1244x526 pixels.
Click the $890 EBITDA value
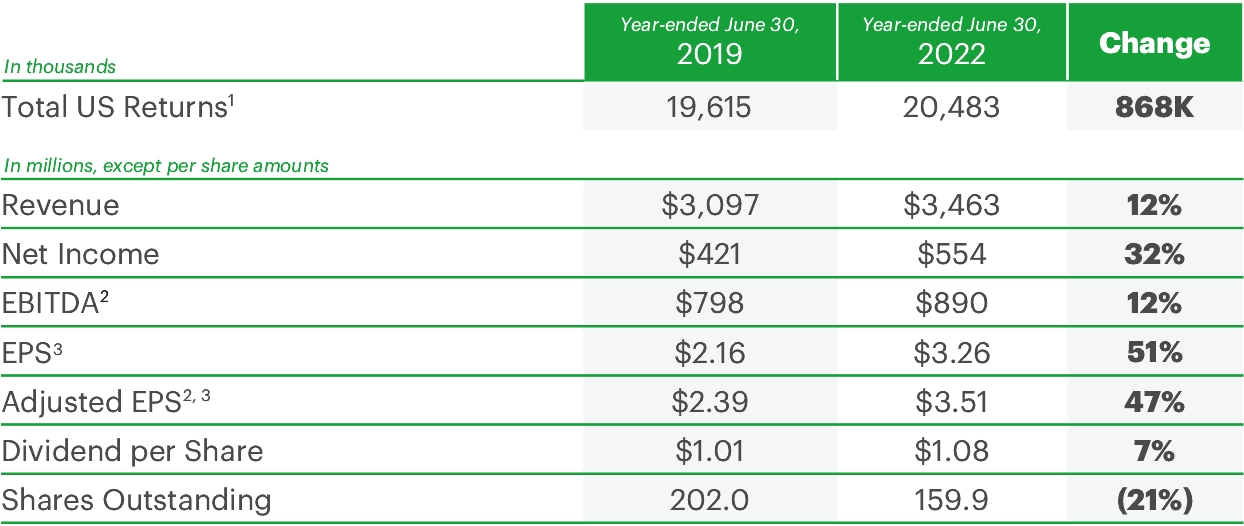[952, 303]
